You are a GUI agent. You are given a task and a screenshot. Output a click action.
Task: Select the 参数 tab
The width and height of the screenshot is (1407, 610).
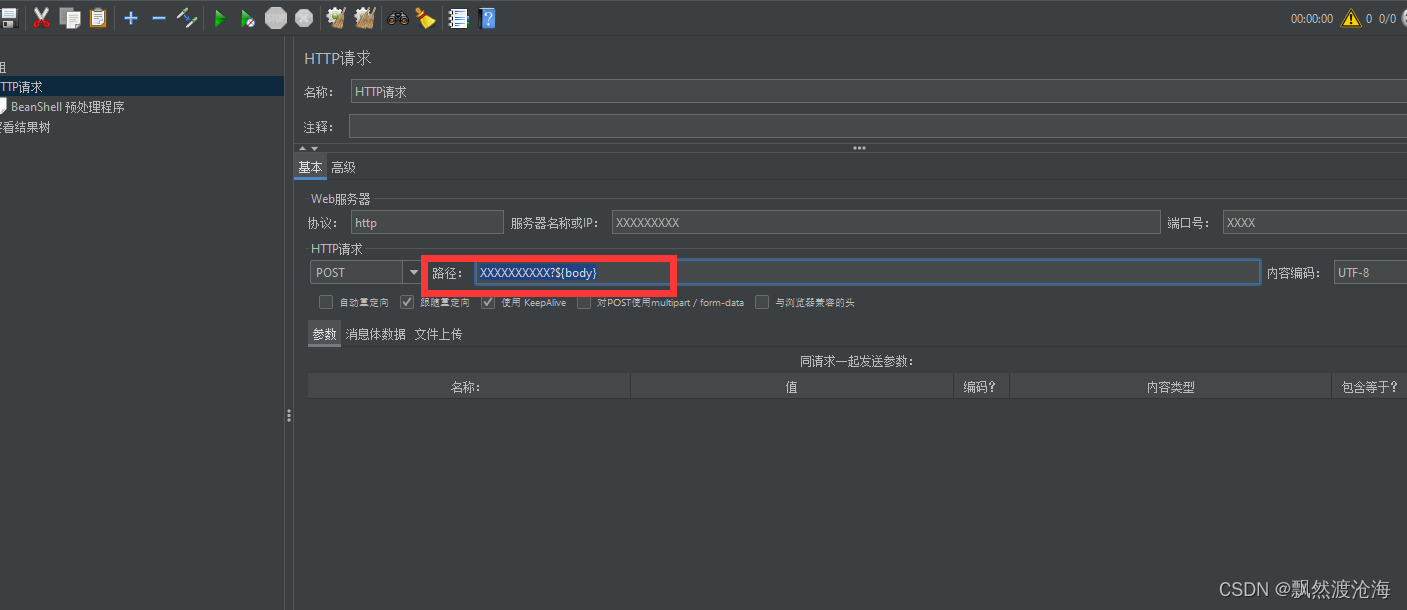tap(324, 334)
